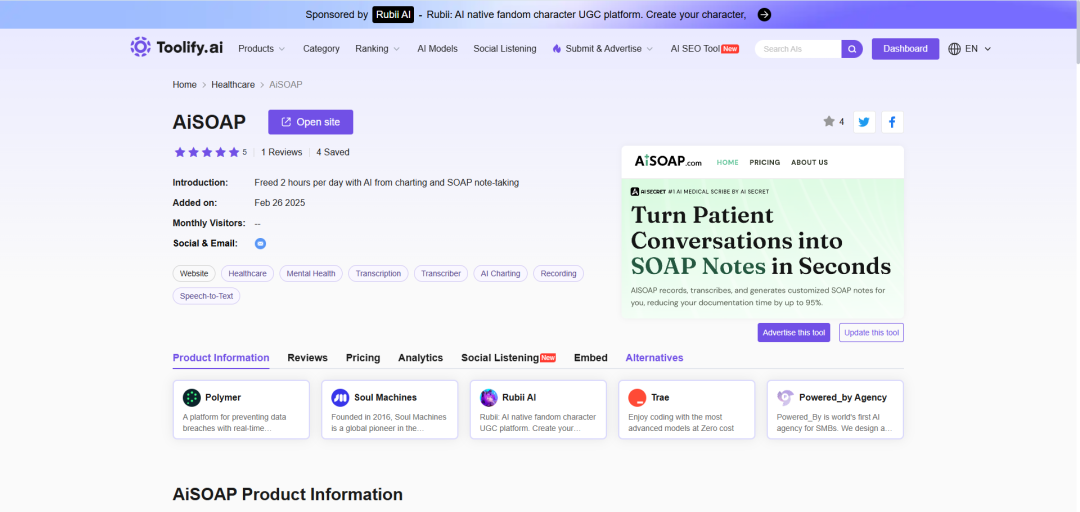Click the Dashboard button
This screenshot has width=1080, height=512.
[x=905, y=49]
